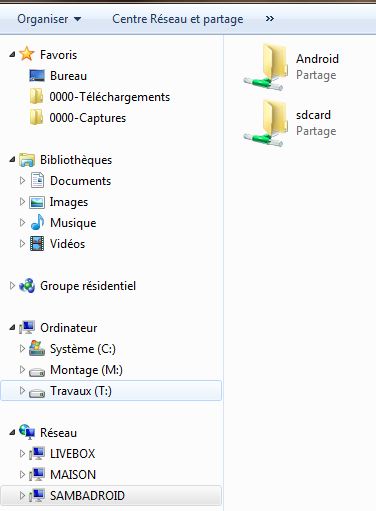
Task: Click the Réseau network globe icon
Action: tap(27, 432)
